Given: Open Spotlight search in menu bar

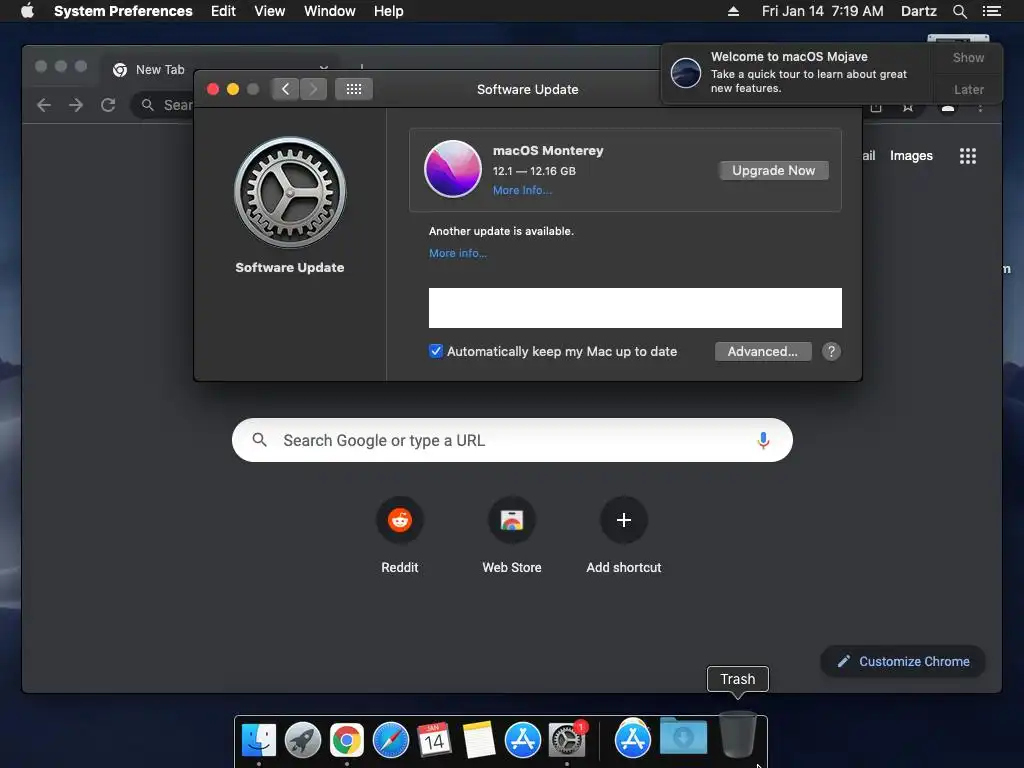Looking at the screenshot, I should 959,11.
